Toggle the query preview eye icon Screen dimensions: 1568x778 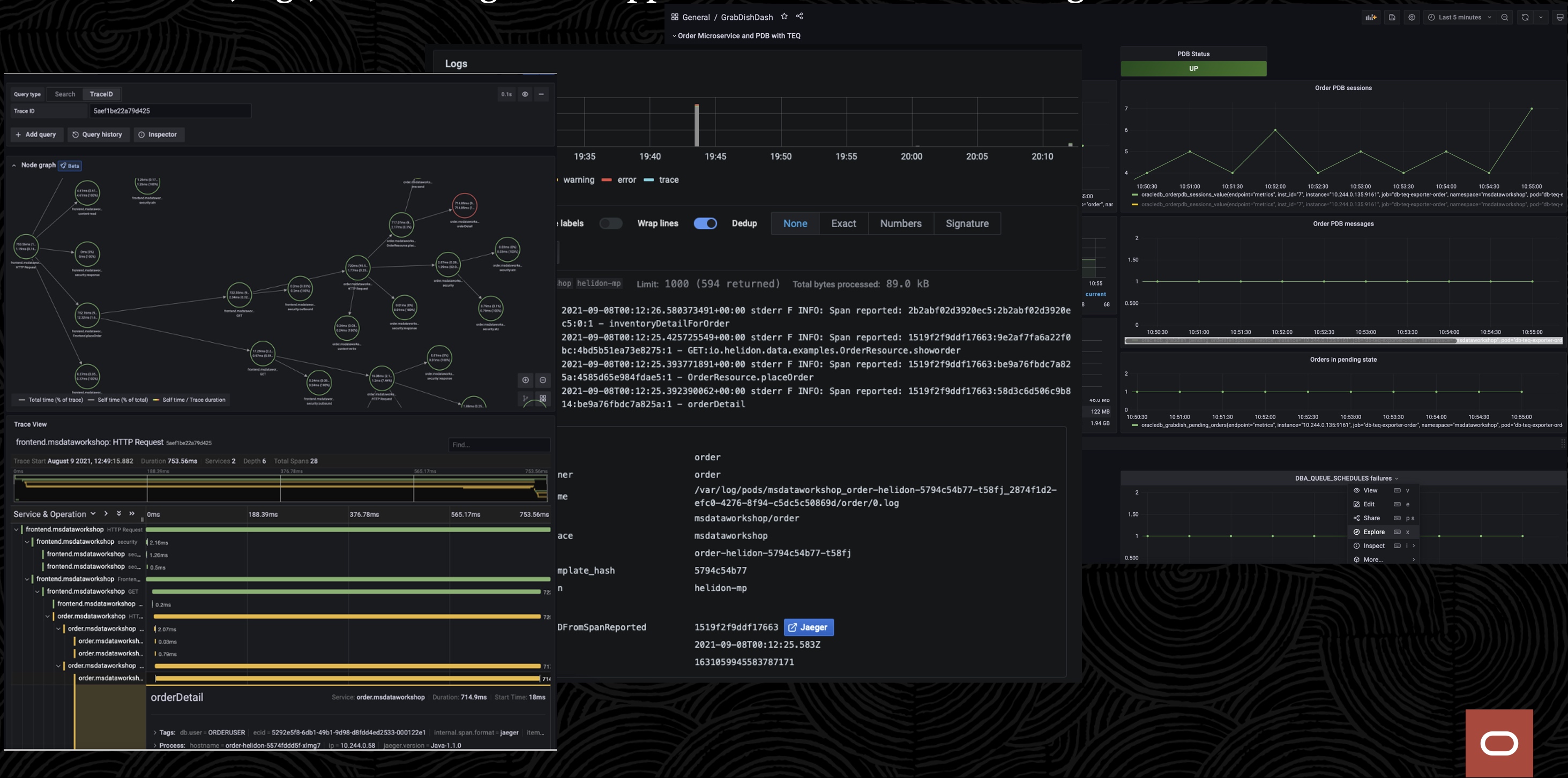coord(525,94)
